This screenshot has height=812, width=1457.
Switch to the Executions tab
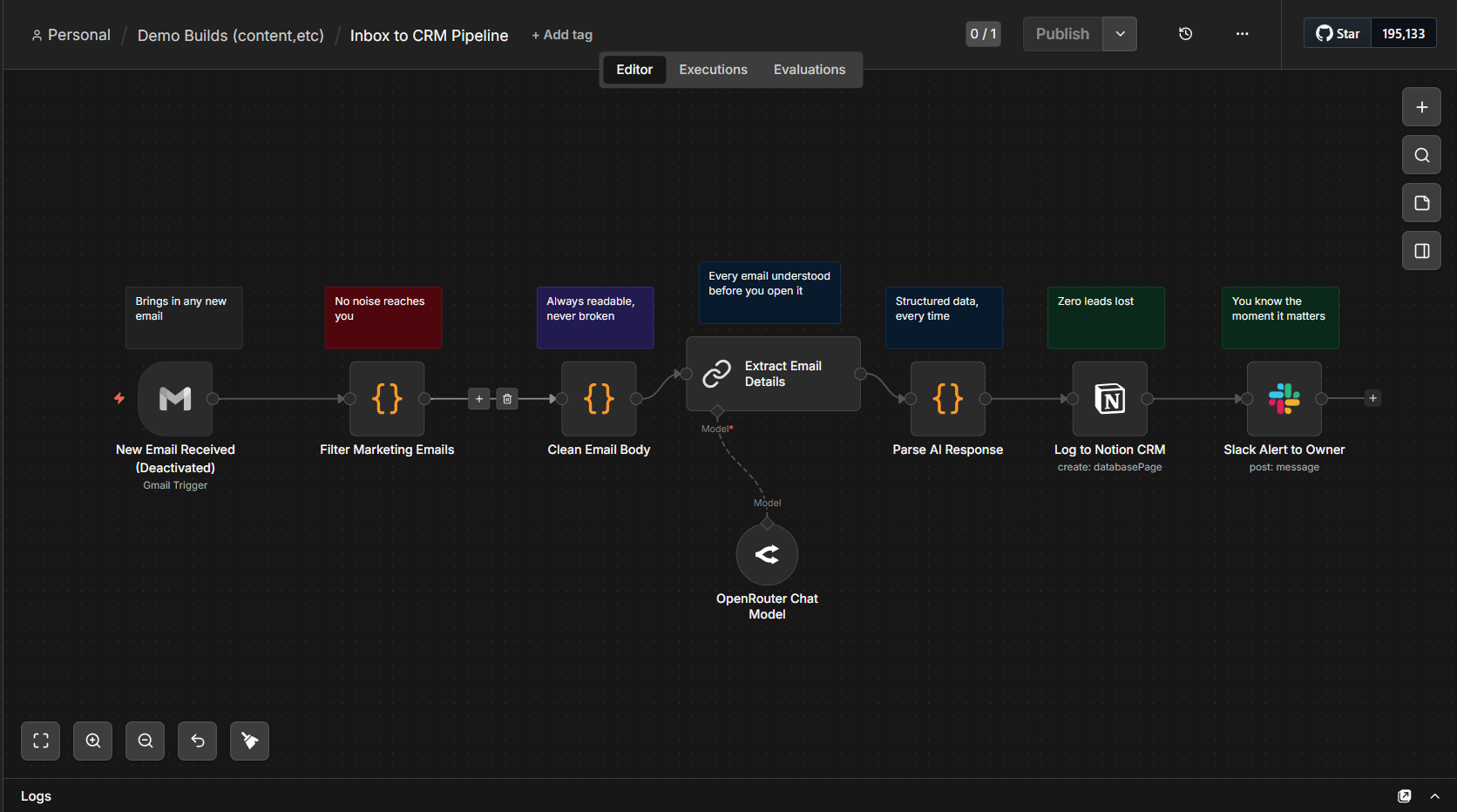(714, 70)
